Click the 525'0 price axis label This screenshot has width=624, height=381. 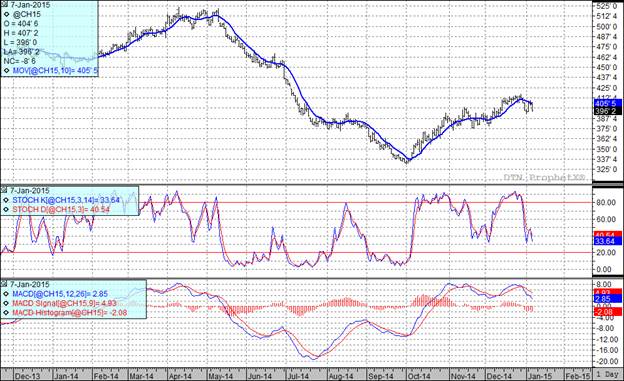coord(606,6)
